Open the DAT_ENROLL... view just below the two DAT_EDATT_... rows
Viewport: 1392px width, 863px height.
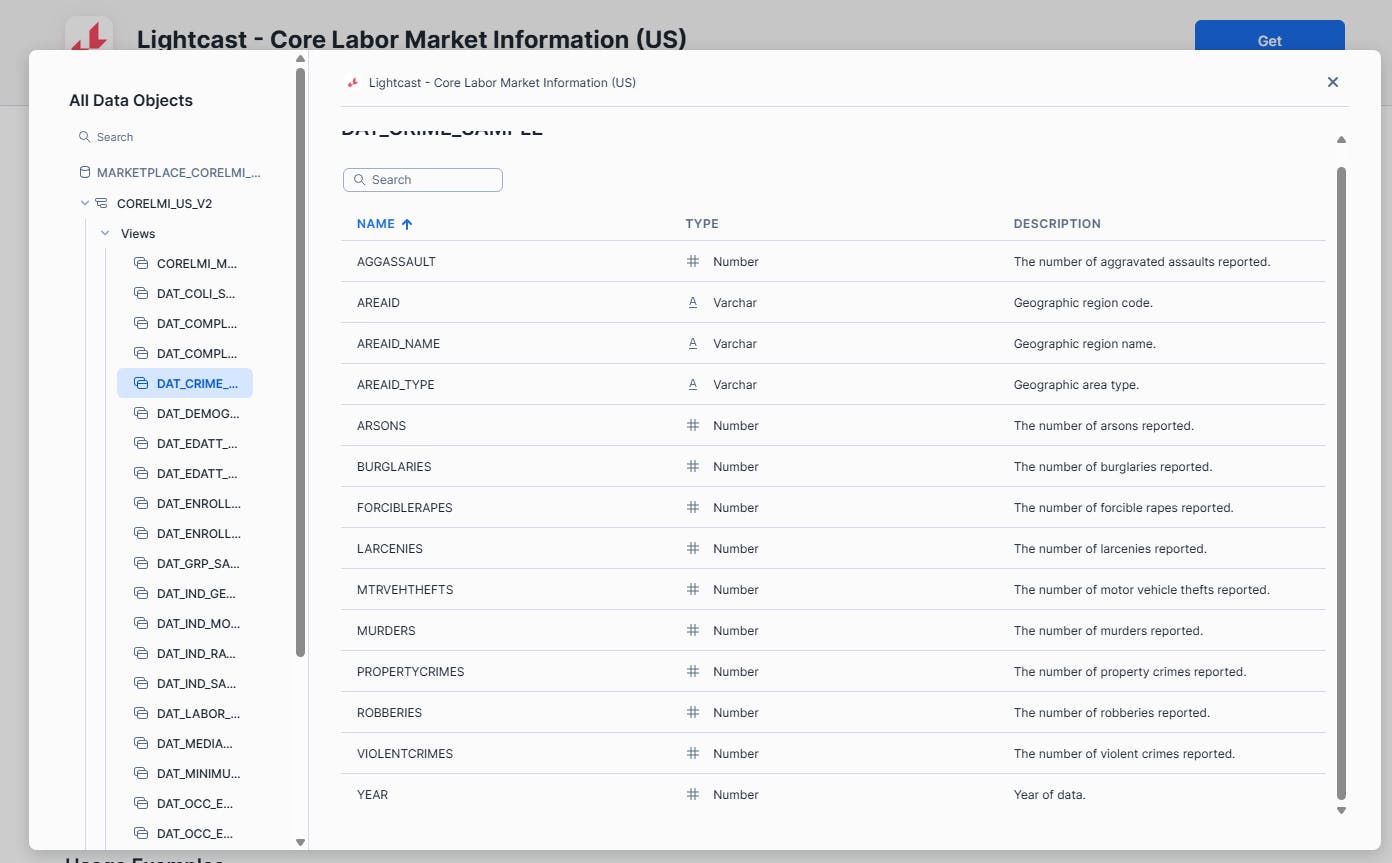[x=185, y=503]
